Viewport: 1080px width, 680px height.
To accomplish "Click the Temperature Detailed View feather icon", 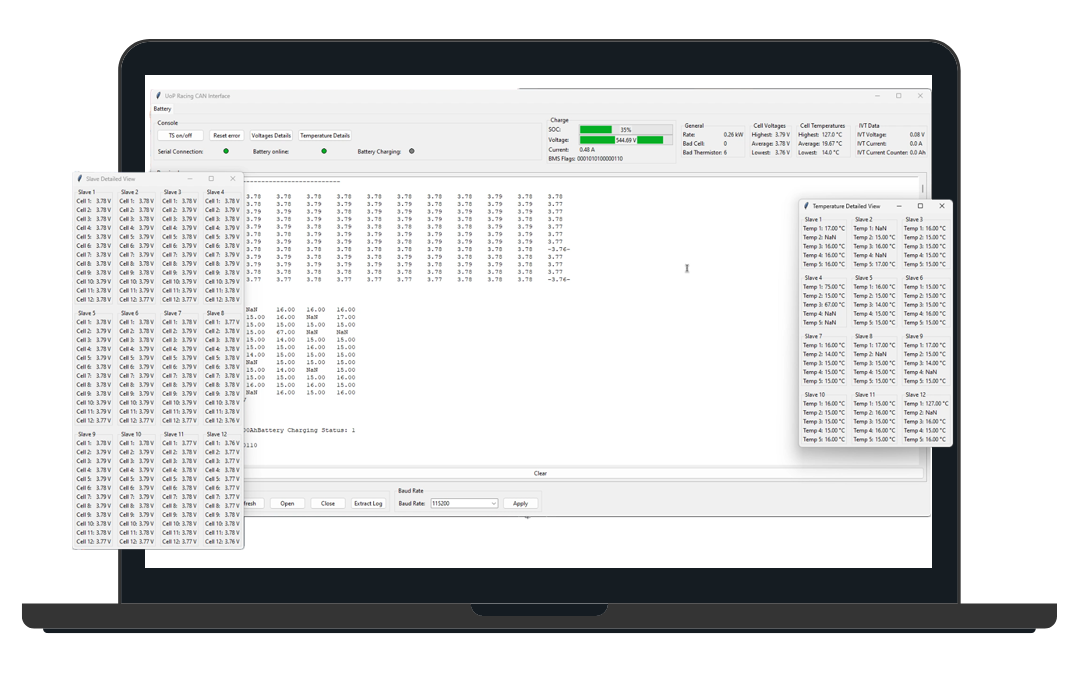I will point(807,206).
